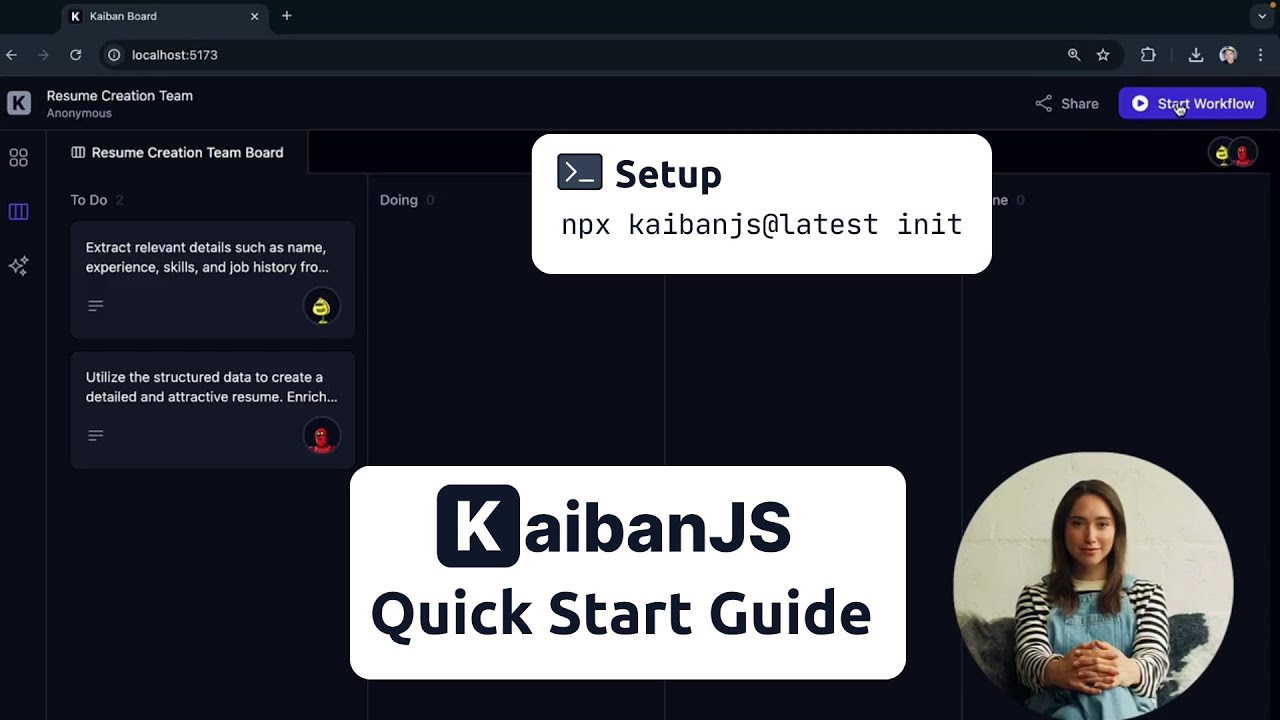Click the "Anonymous" label under the team name

(x=79, y=113)
